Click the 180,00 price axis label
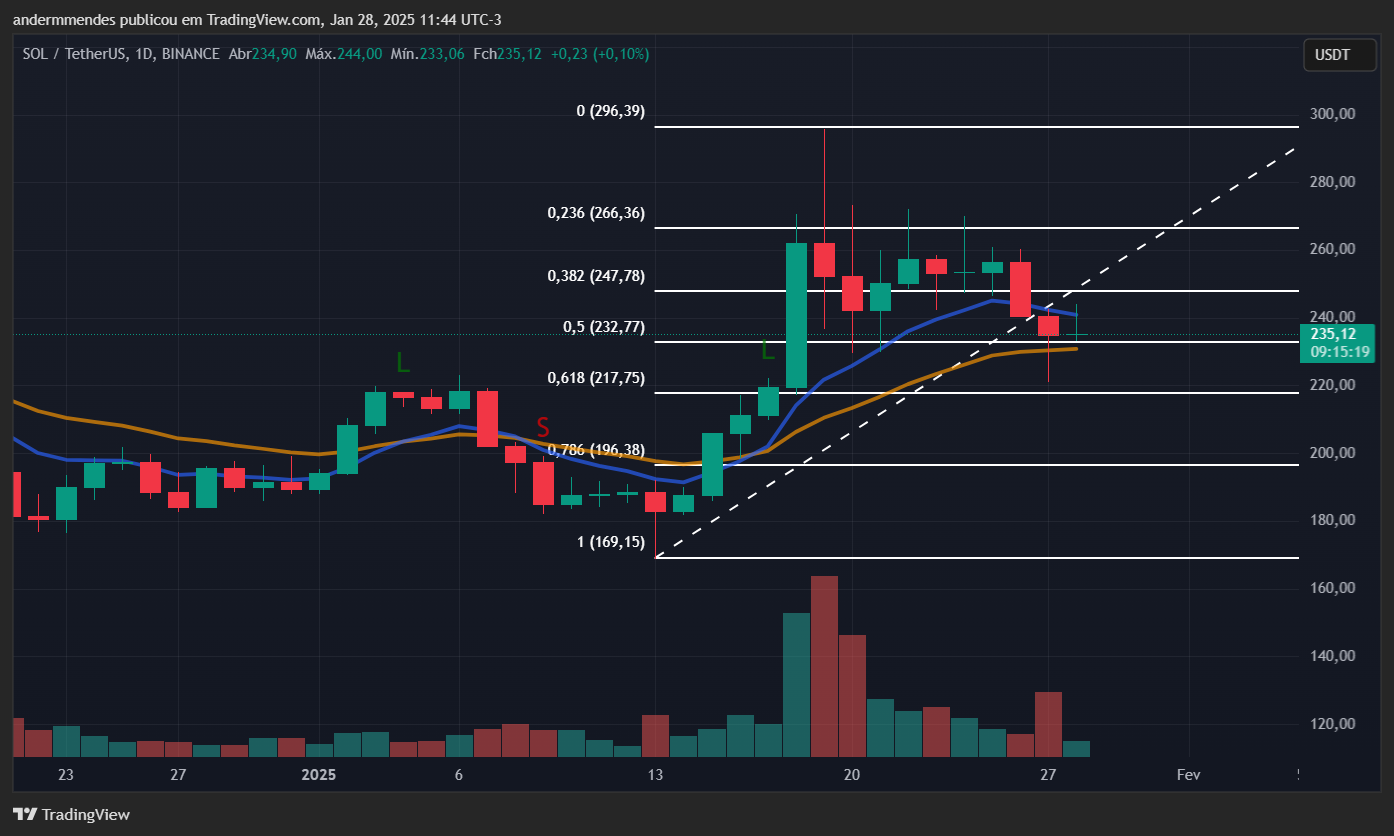Viewport: 1394px width, 836px height. 1332,520
